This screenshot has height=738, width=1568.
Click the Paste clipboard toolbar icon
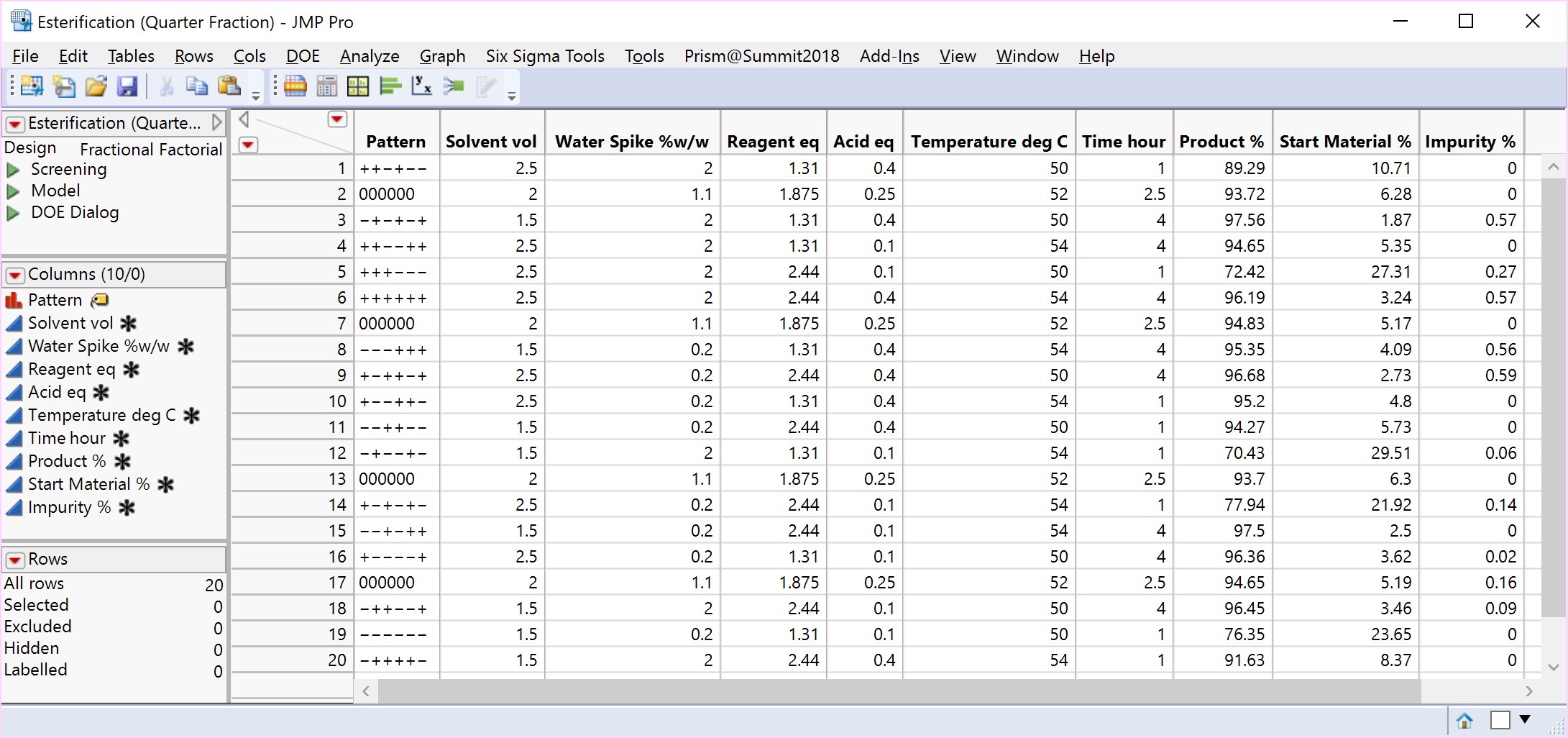pos(229,86)
